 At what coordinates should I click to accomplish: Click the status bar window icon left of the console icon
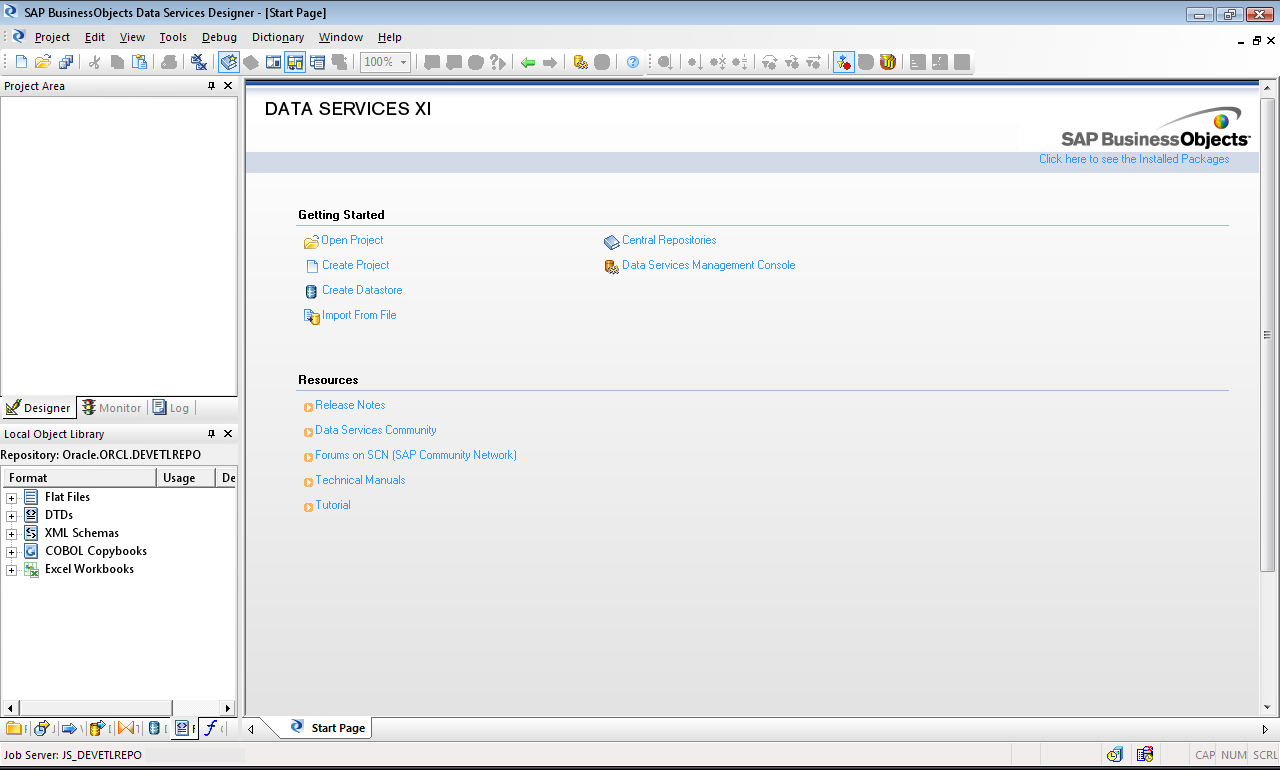(1114, 754)
